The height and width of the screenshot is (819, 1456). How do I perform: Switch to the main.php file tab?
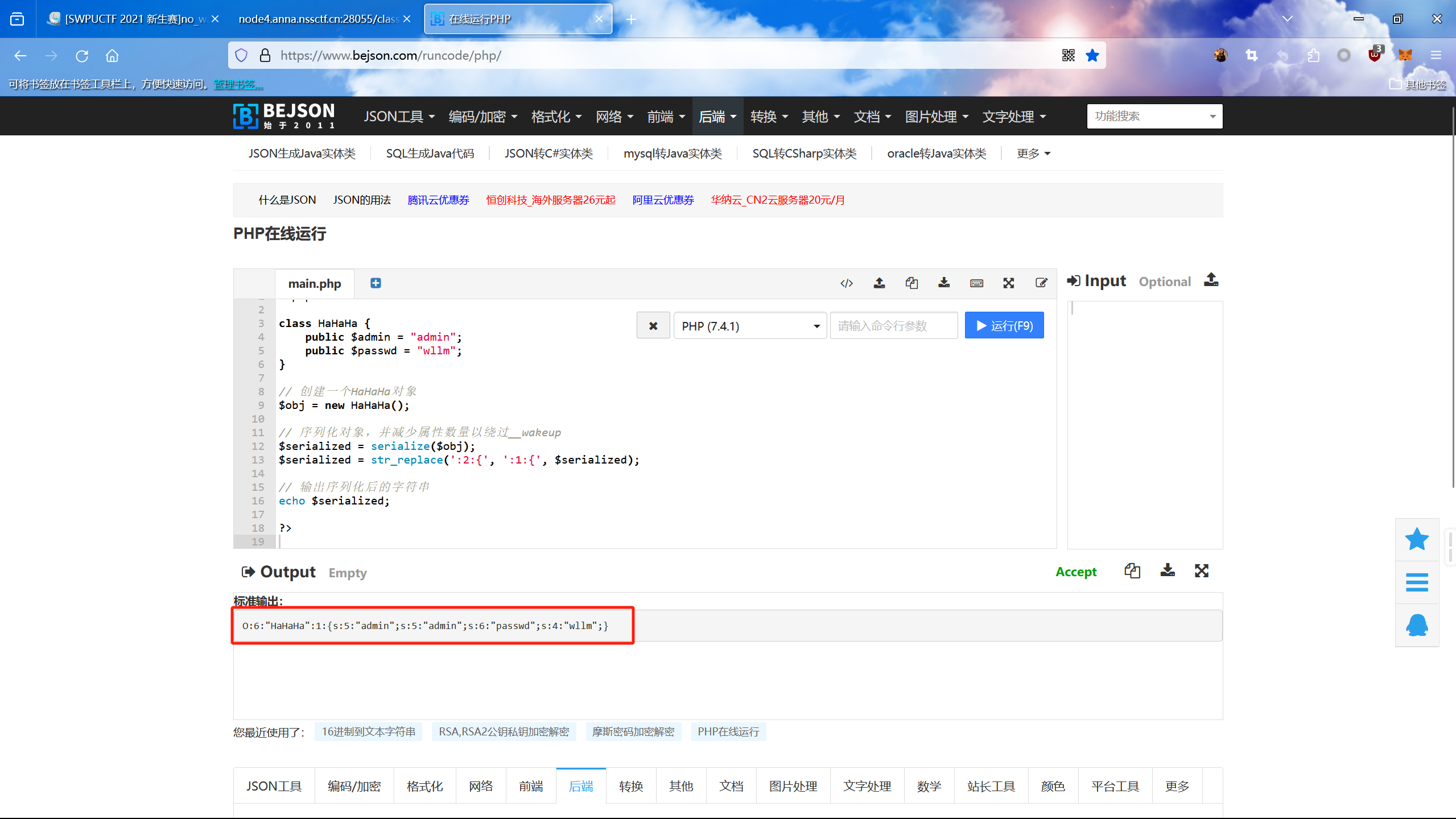(x=314, y=283)
